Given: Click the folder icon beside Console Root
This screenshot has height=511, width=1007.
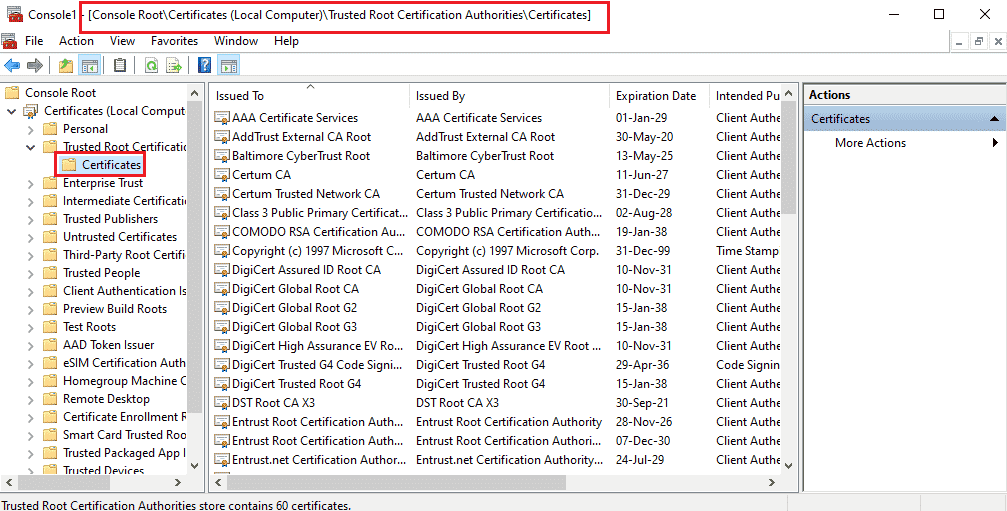Looking at the screenshot, I should point(12,92).
